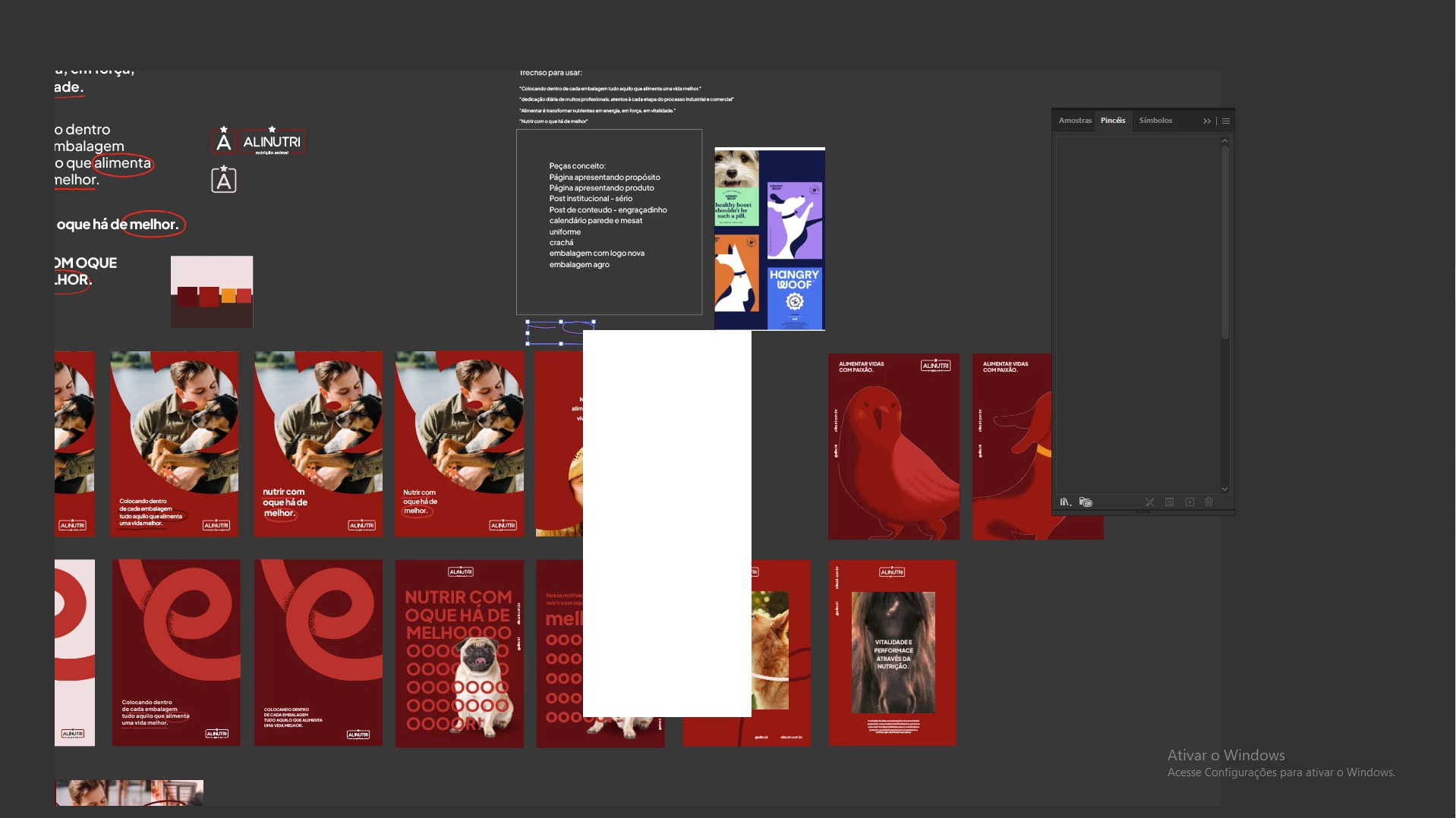1456x818 pixels.
Task: Select the horse poster 'Vitalidade e performance'
Action: [893, 653]
